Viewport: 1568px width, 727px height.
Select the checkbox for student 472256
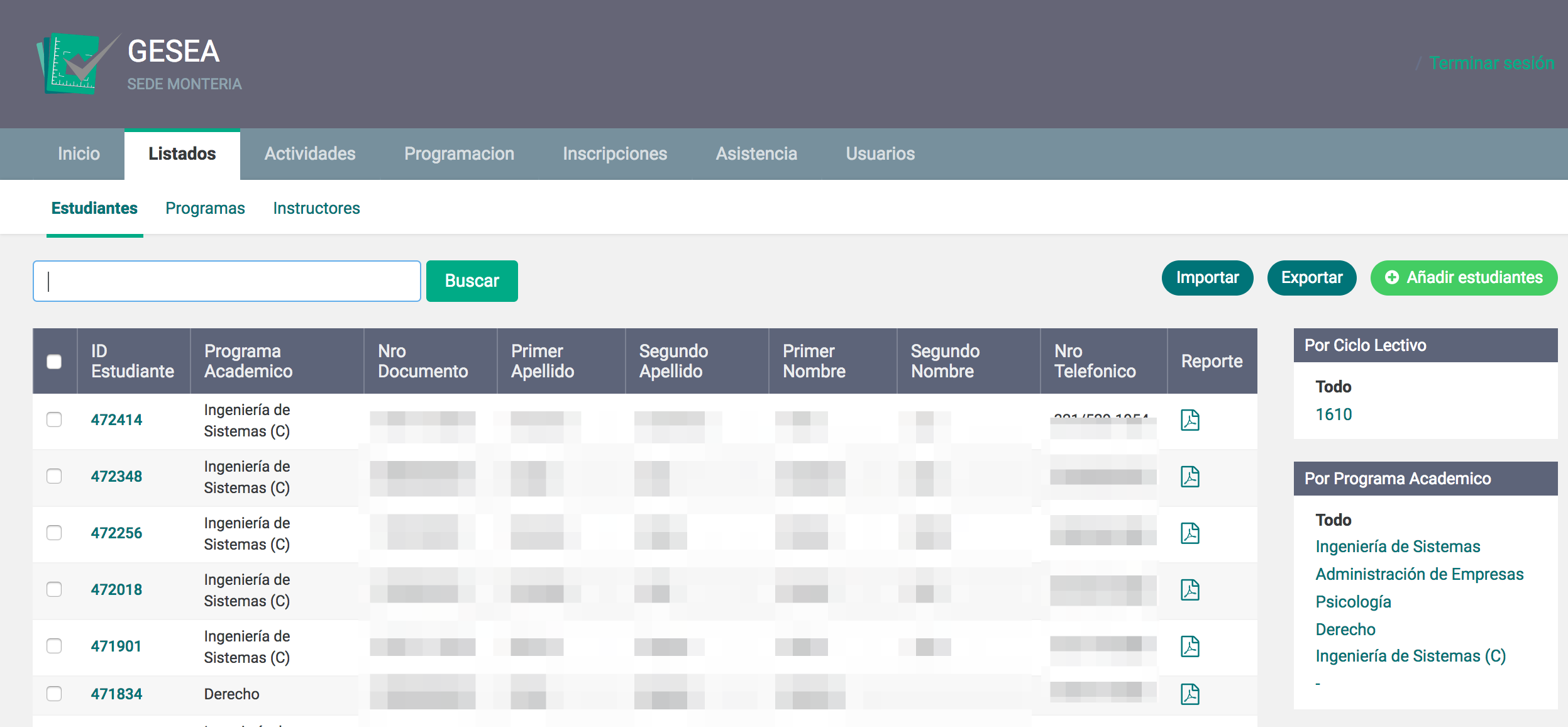54,533
